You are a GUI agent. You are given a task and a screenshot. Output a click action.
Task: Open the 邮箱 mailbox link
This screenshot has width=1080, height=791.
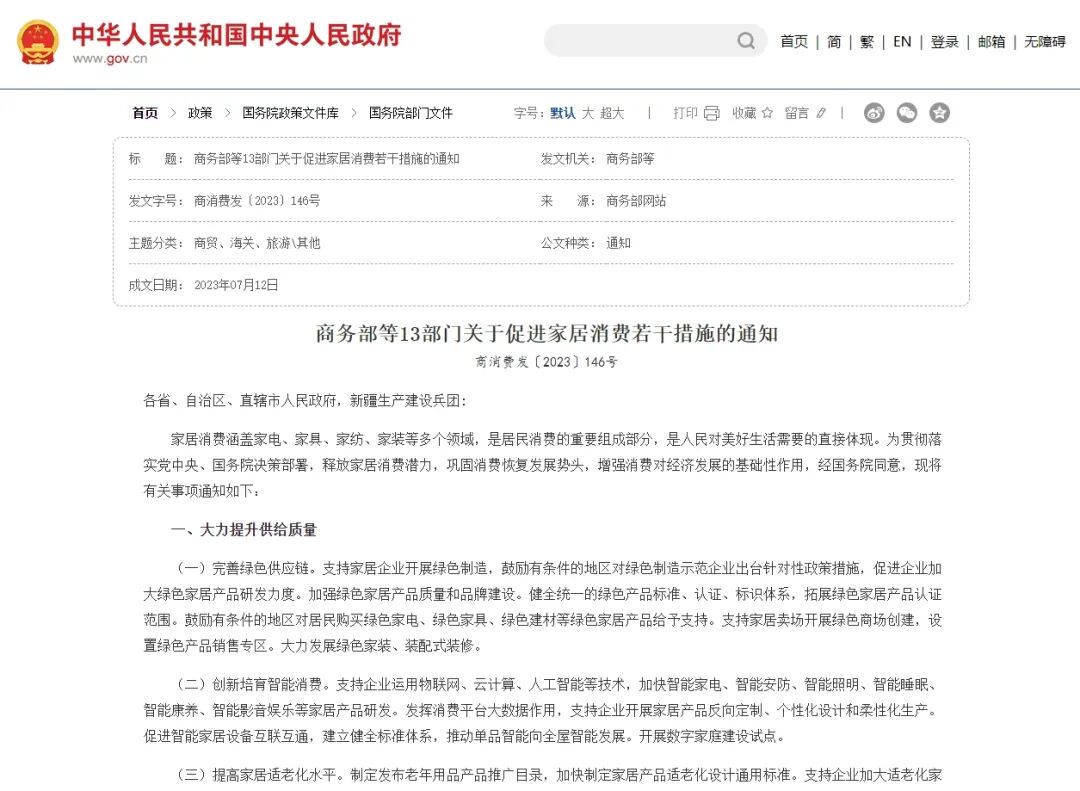(991, 42)
